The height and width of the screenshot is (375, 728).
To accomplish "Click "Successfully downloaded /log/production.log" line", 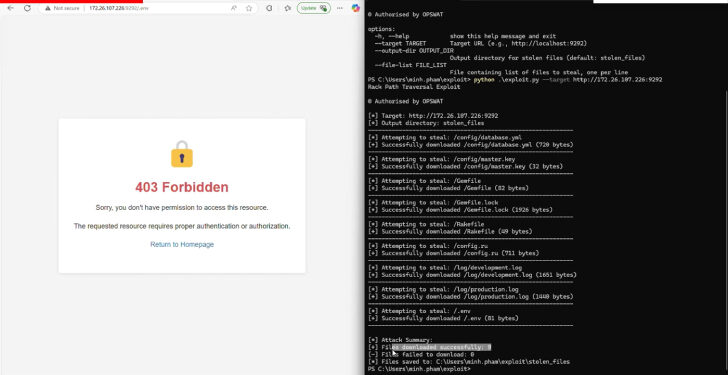I will [470, 297].
